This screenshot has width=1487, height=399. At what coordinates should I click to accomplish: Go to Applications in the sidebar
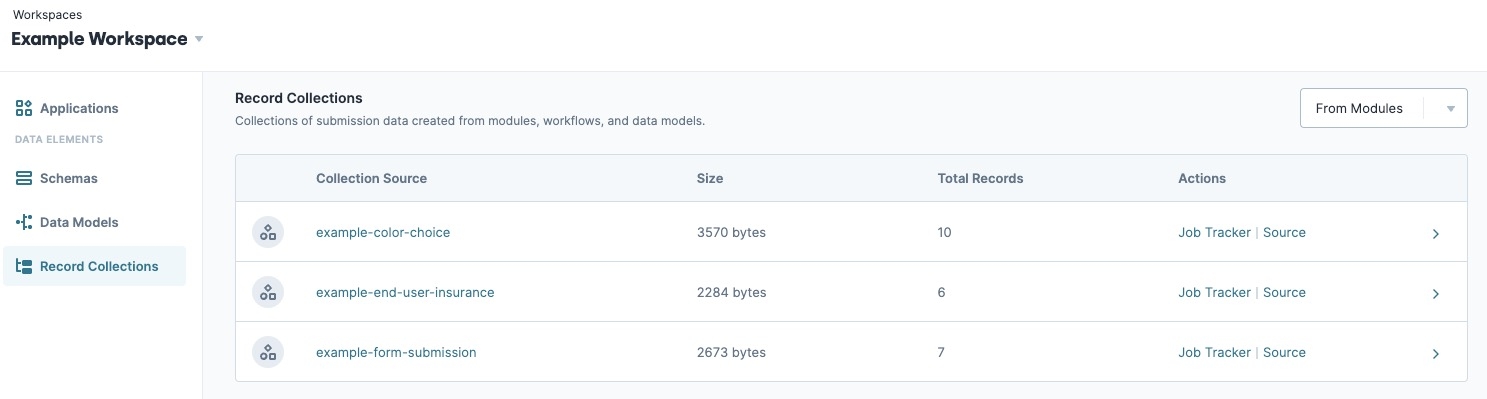[79, 108]
